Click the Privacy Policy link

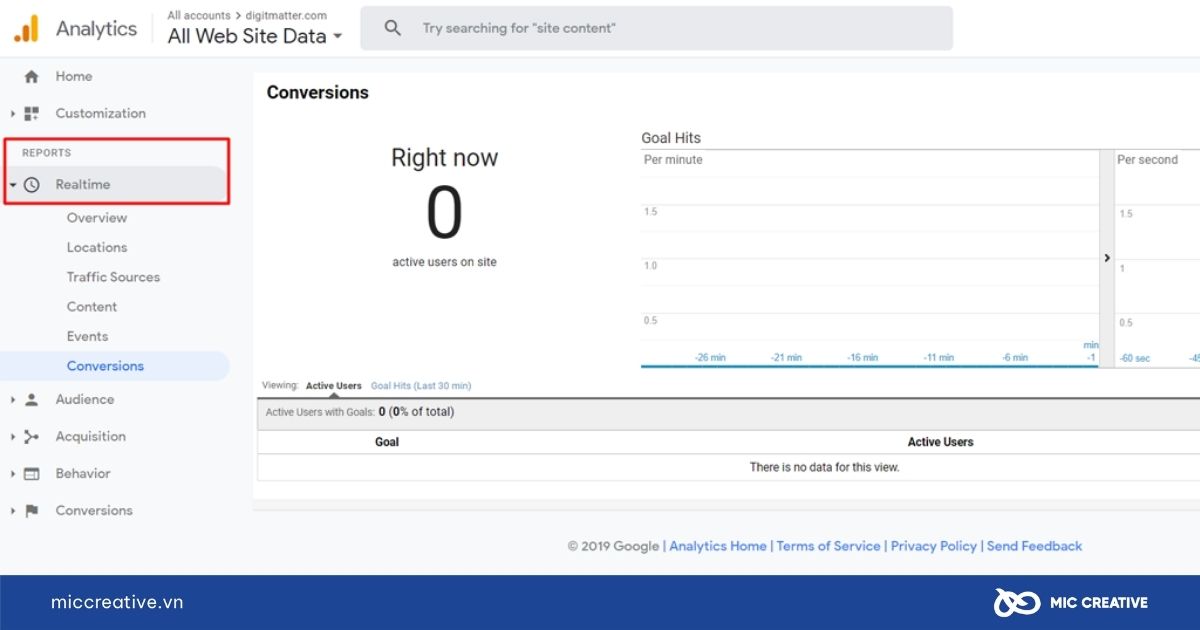point(934,546)
